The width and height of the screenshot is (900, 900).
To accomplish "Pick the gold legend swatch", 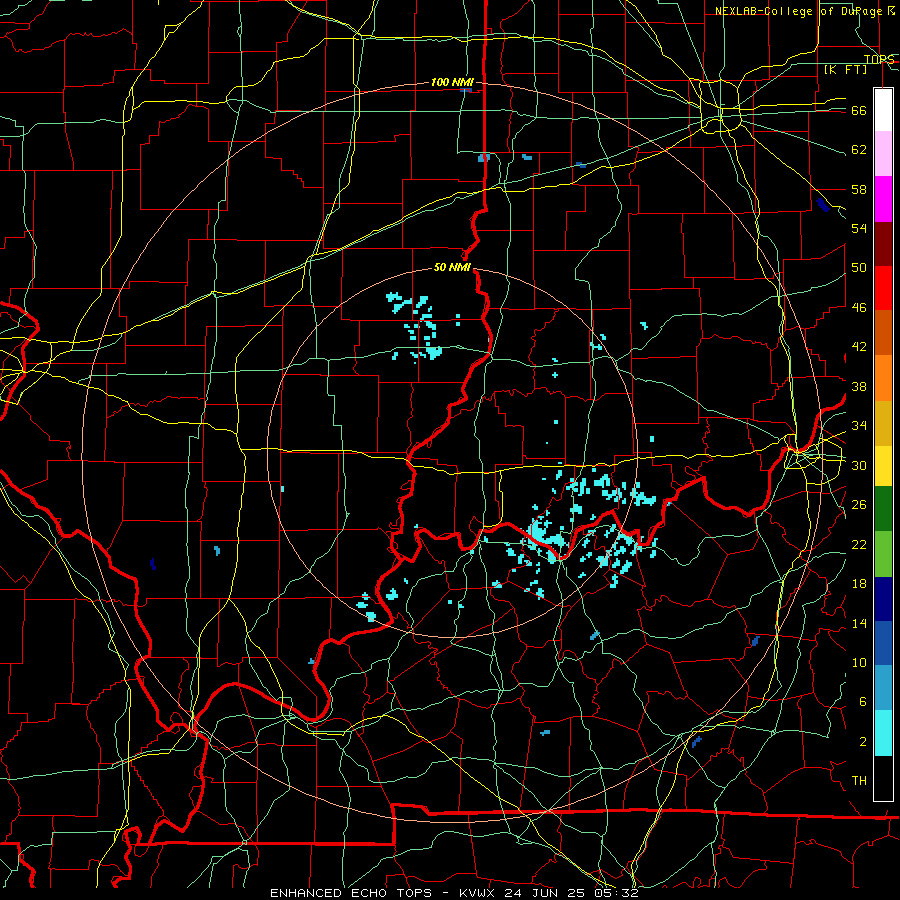I will pos(883,422).
